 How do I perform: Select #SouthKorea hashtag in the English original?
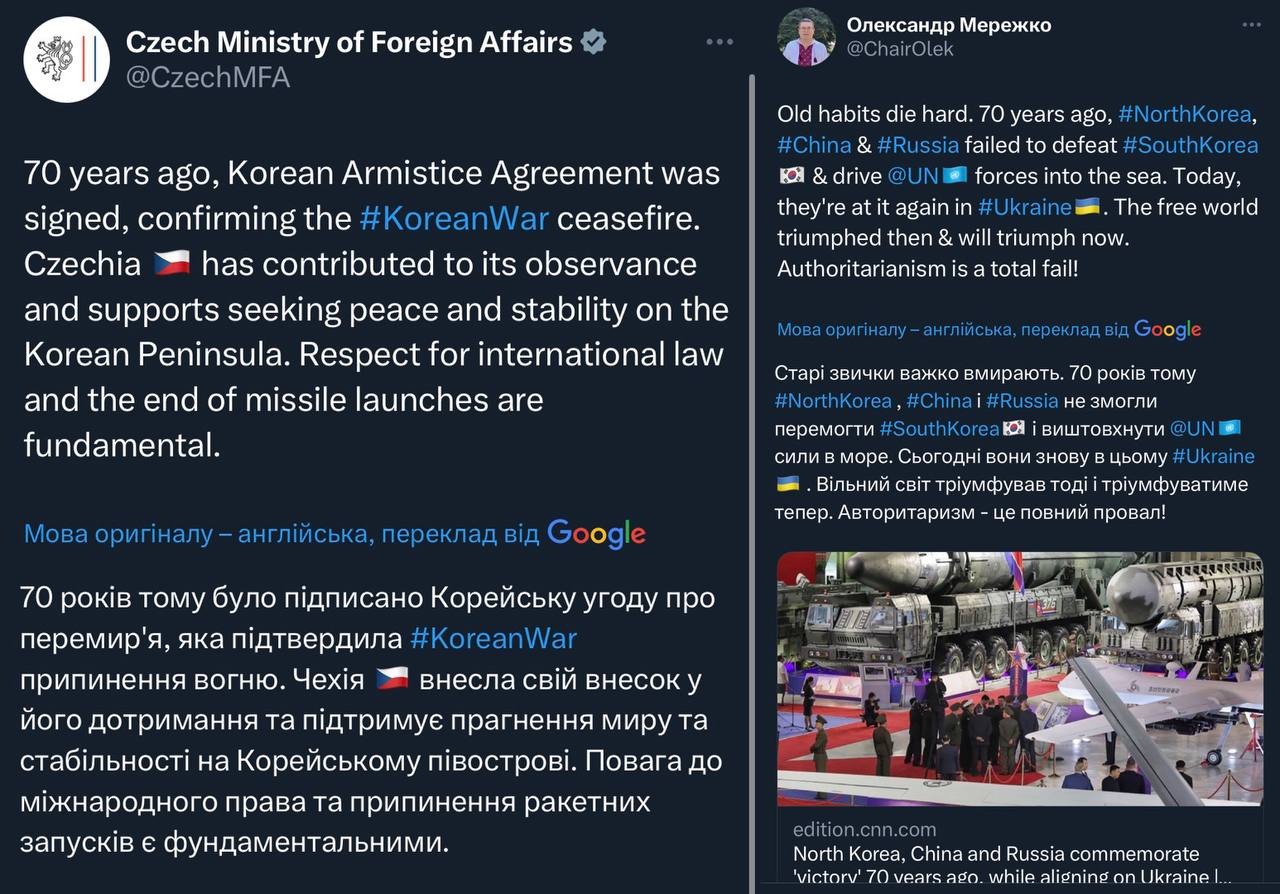pos(1189,145)
